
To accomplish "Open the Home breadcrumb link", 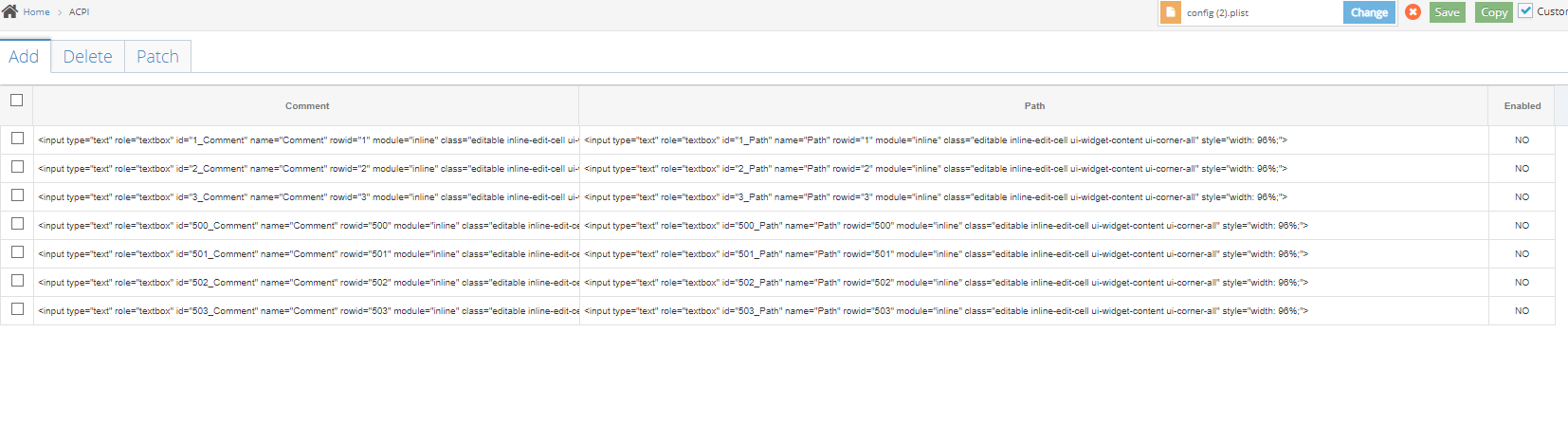I will point(36,12).
